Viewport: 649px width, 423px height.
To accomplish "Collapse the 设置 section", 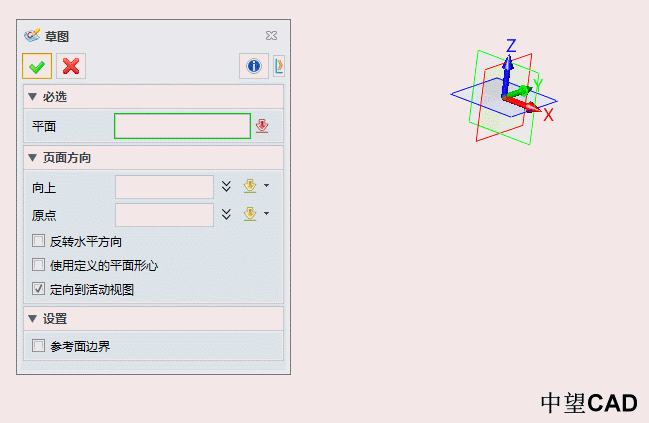I will pos(32,319).
